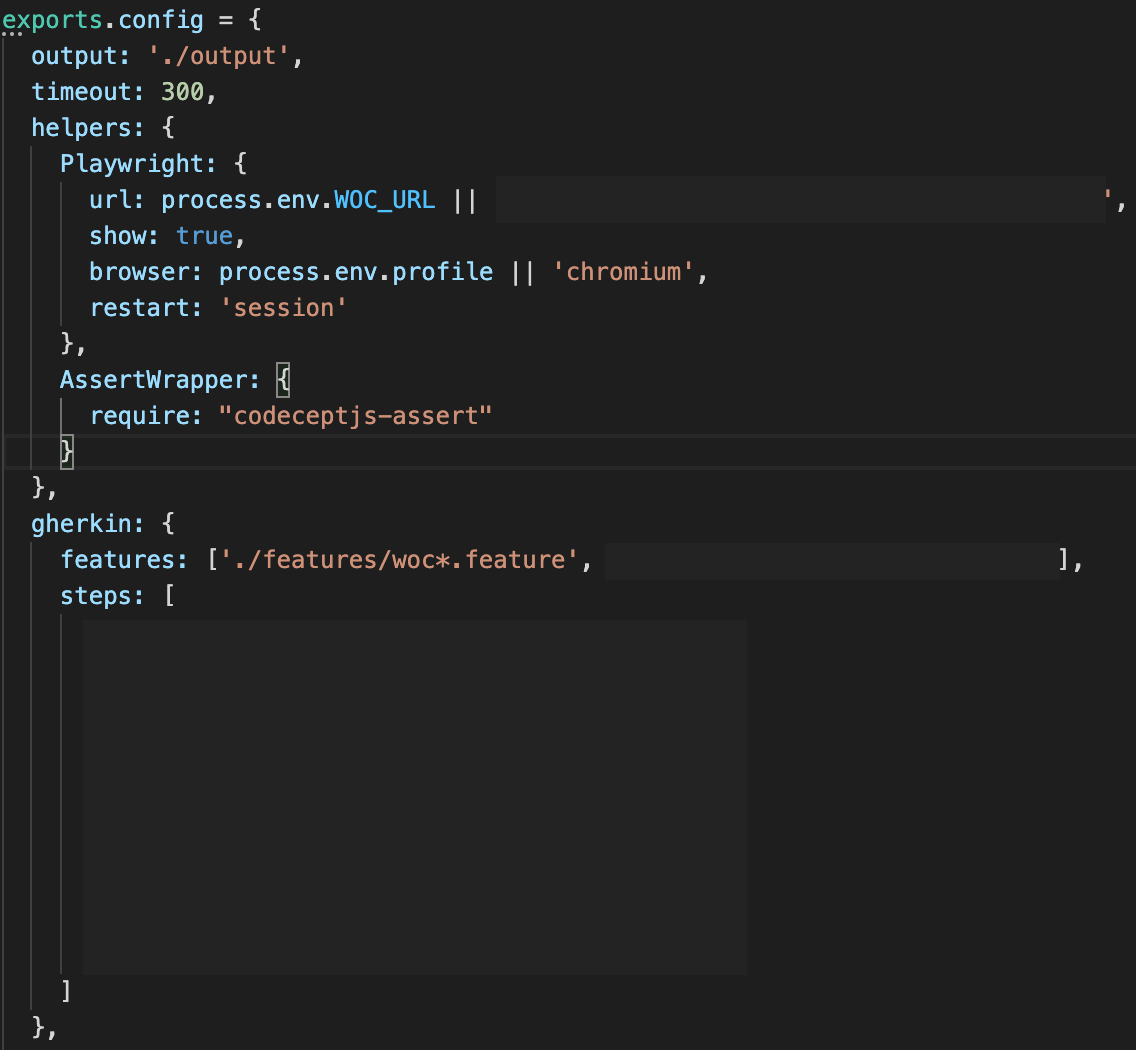Click 'process' in the url line
This screenshot has width=1136, height=1050.
[212, 200]
